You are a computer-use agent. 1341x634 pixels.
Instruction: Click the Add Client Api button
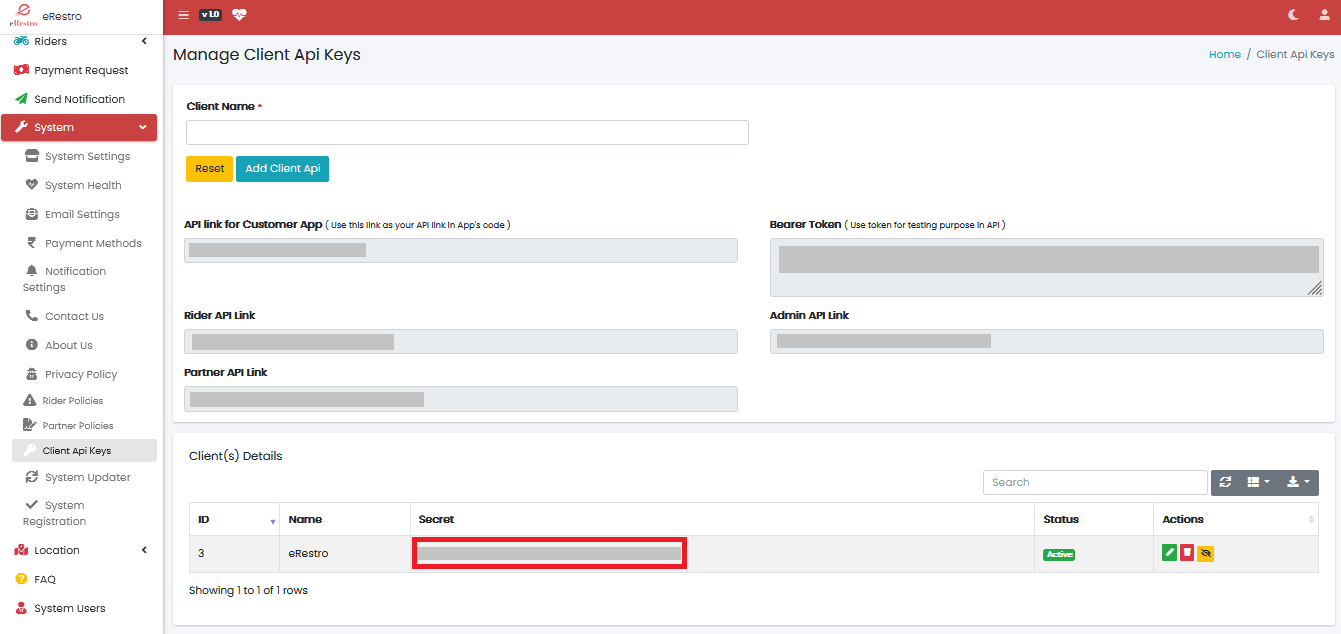(282, 169)
